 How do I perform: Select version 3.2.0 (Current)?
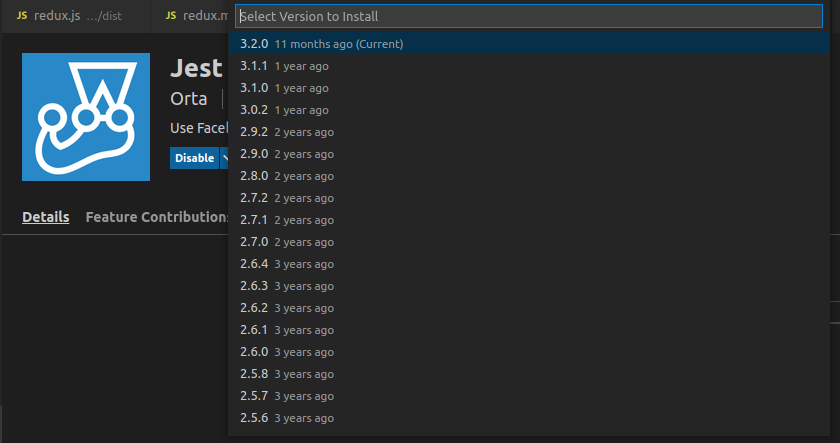[529, 44]
